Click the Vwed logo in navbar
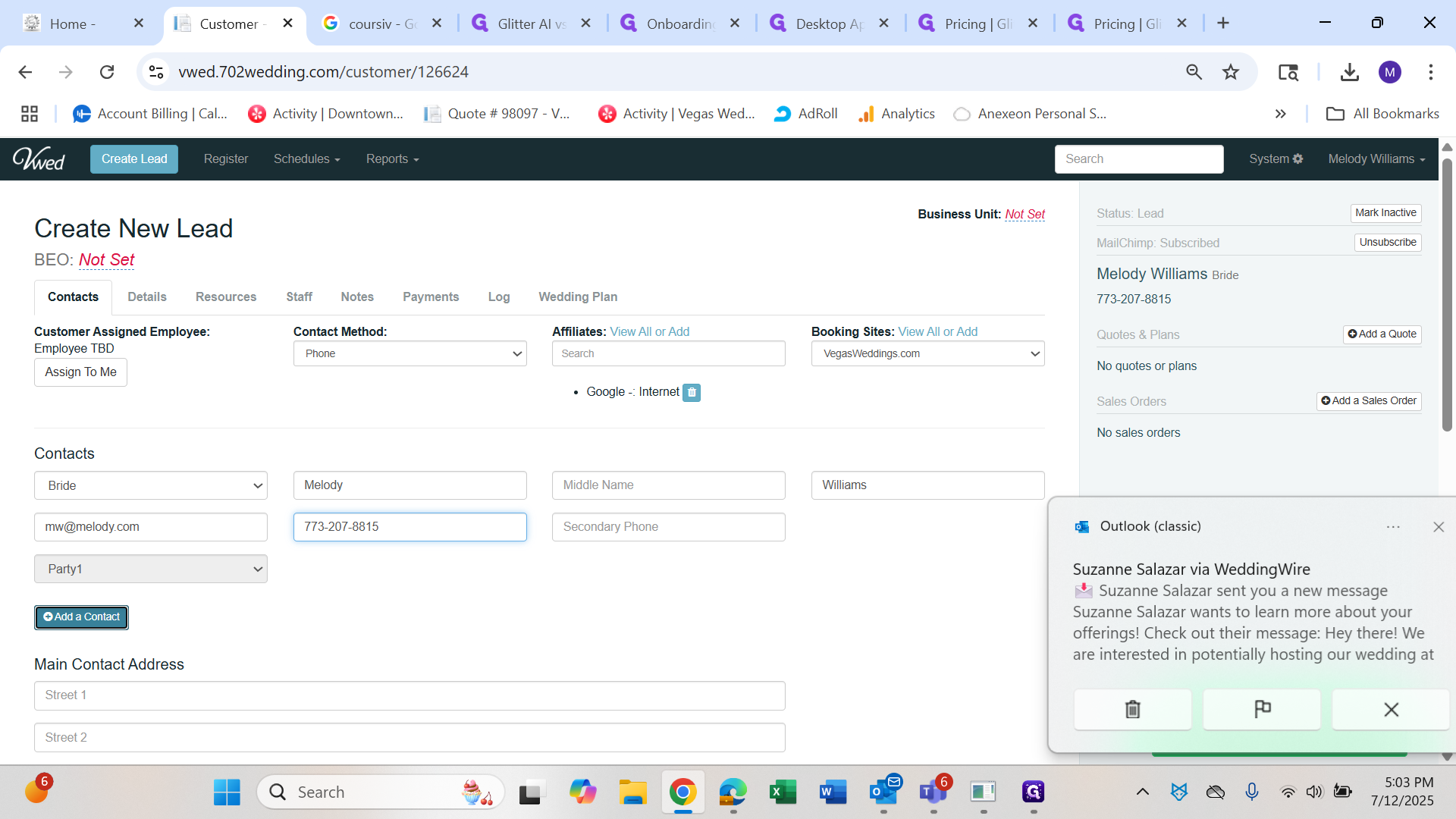The width and height of the screenshot is (1456, 819). [39, 158]
